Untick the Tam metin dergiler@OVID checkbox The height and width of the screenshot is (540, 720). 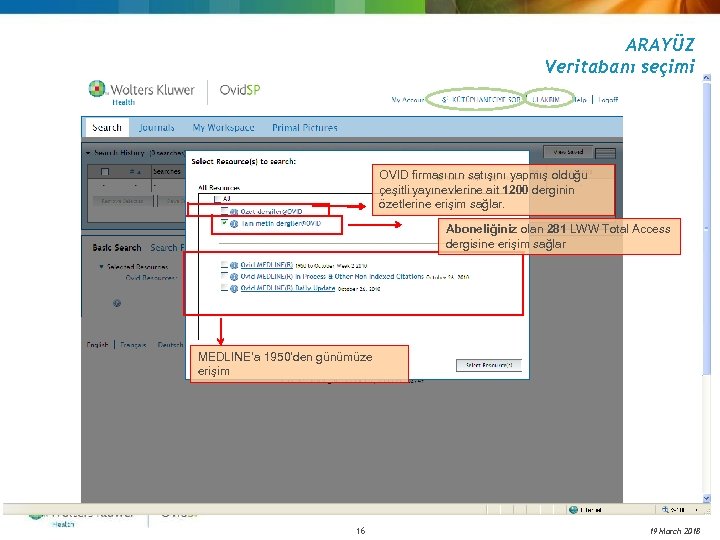tap(224, 223)
